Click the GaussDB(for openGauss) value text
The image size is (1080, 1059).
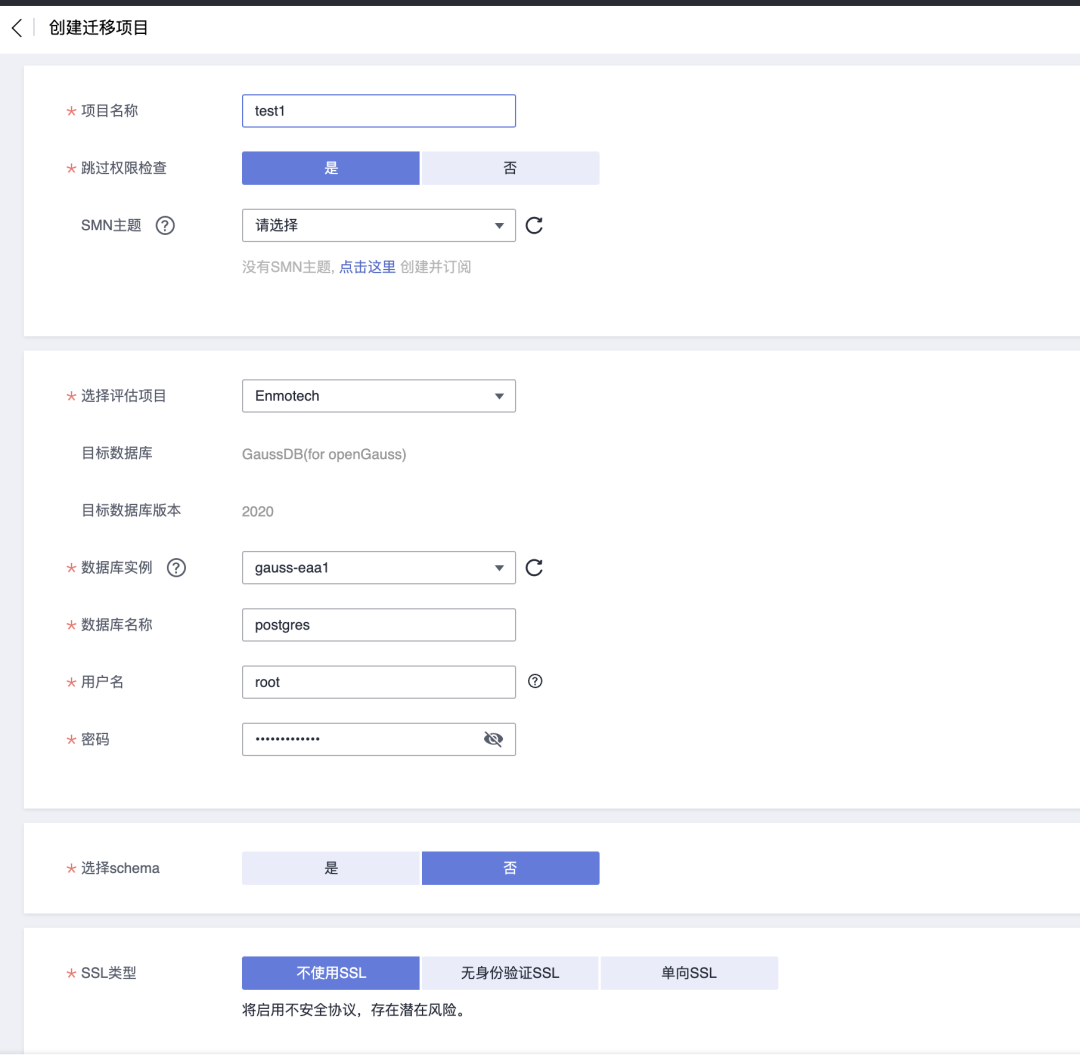click(324, 454)
